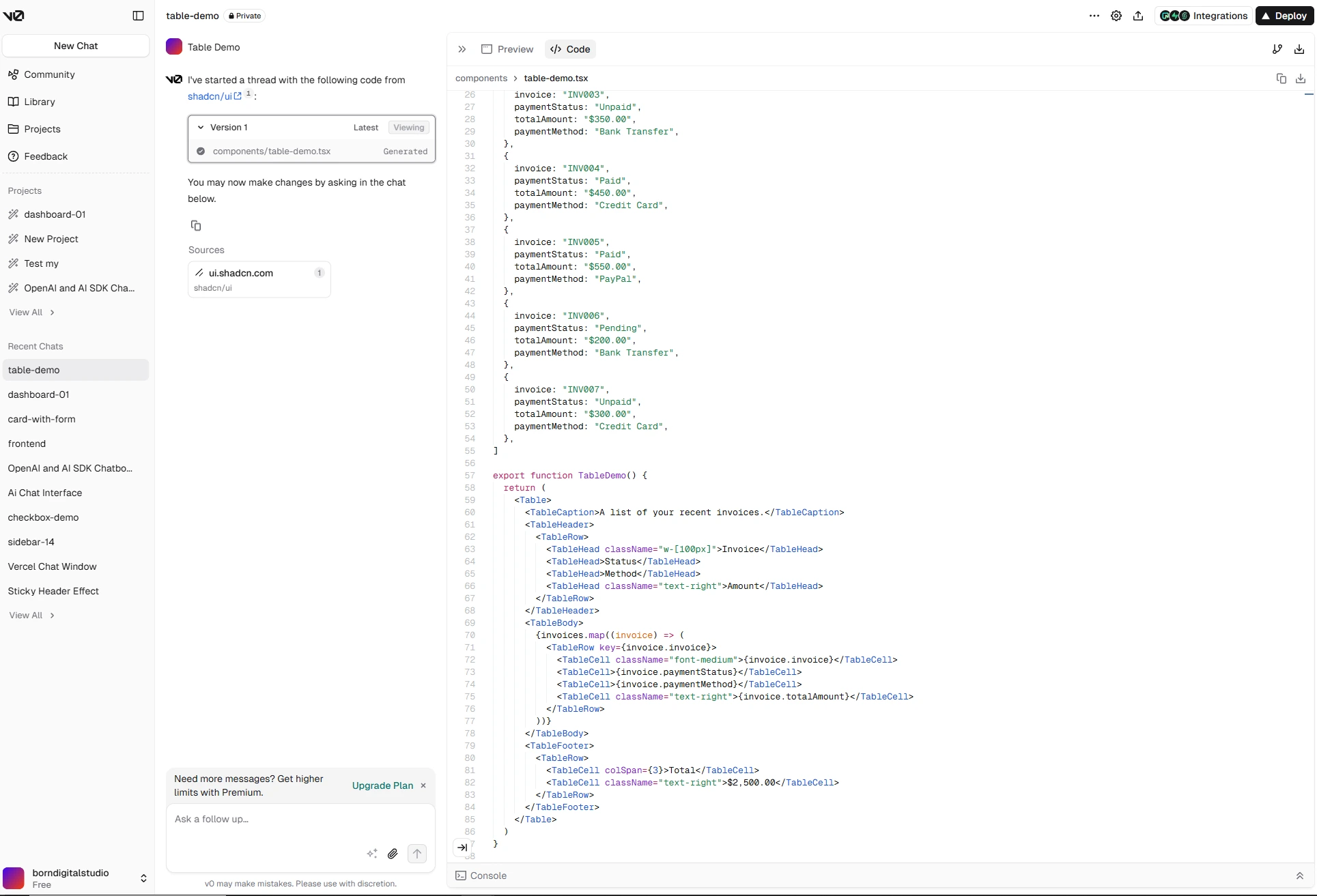The height and width of the screenshot is (896, 1317).
Task: Focus the Ask a follow up input
Action: click(300, 820)
